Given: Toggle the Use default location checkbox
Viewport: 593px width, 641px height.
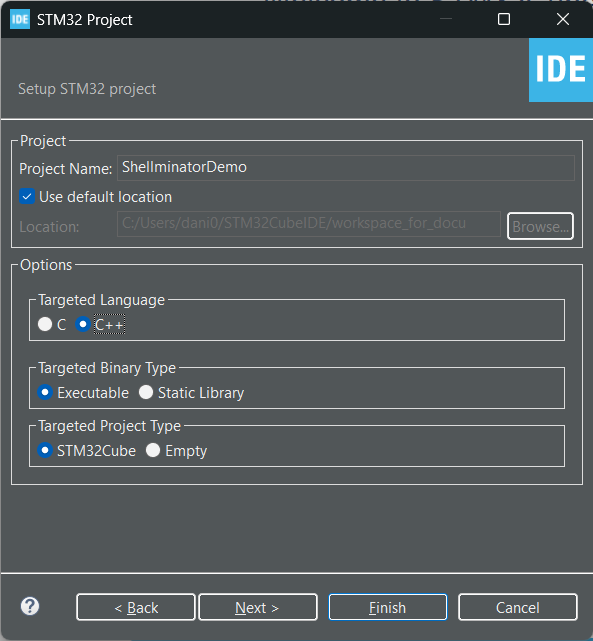Looking at the screenshot, I should coord(27,197).
